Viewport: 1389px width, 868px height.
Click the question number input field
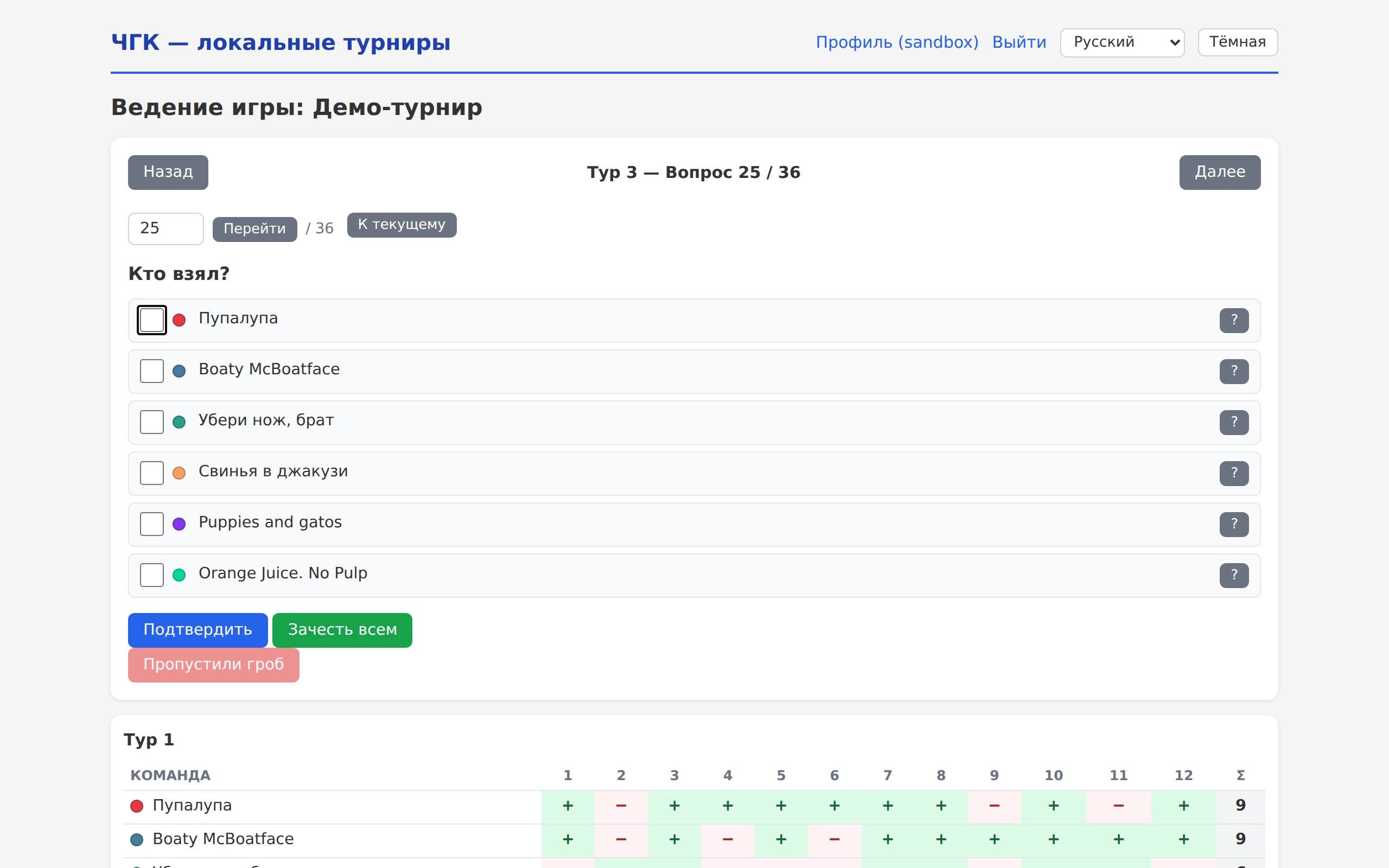click(x=166, y=228)
